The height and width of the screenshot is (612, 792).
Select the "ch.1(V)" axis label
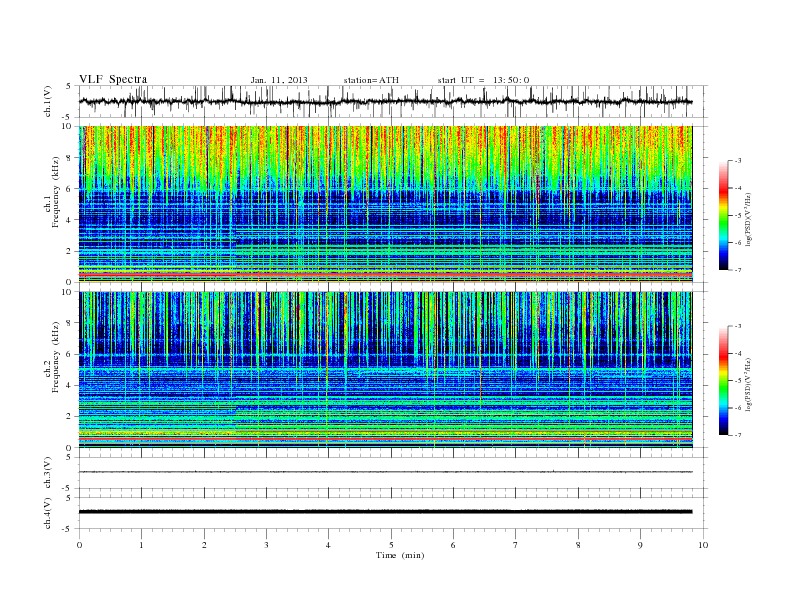(x=48, y=101)
